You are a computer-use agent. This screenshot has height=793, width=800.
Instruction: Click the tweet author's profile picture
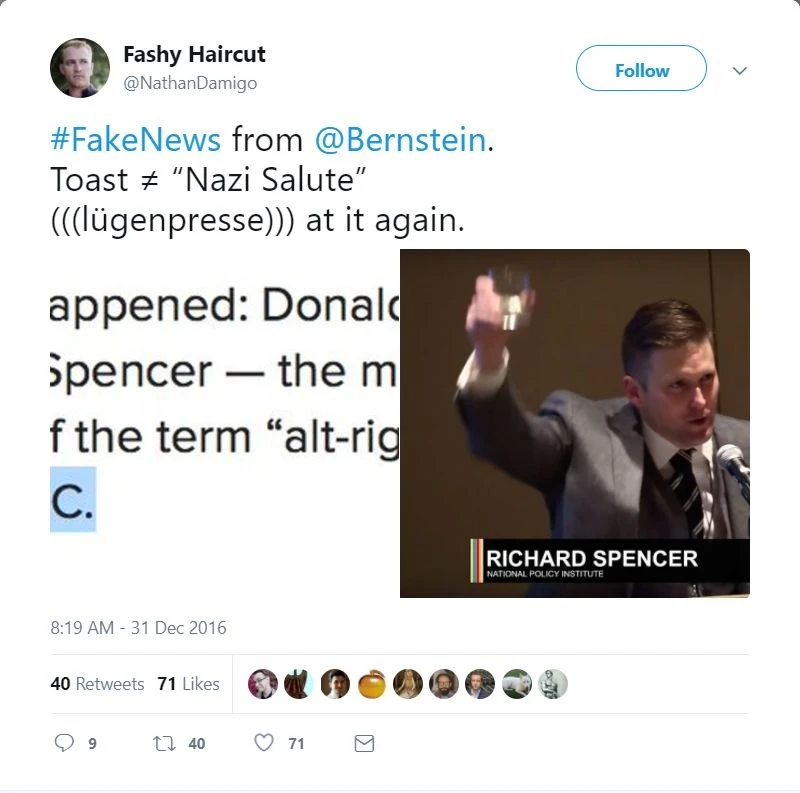(80, 68)
